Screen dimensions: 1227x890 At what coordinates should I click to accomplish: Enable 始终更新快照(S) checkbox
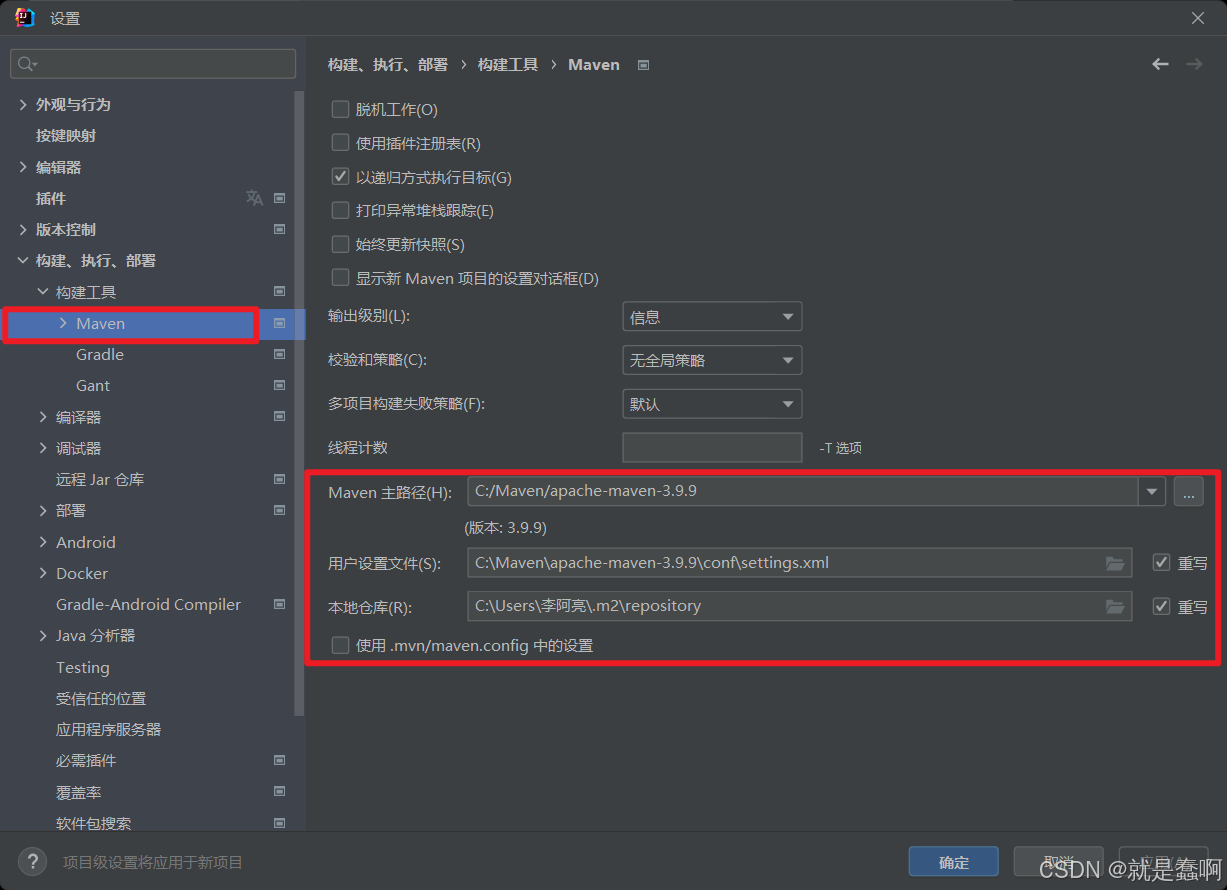coord(340,244)
